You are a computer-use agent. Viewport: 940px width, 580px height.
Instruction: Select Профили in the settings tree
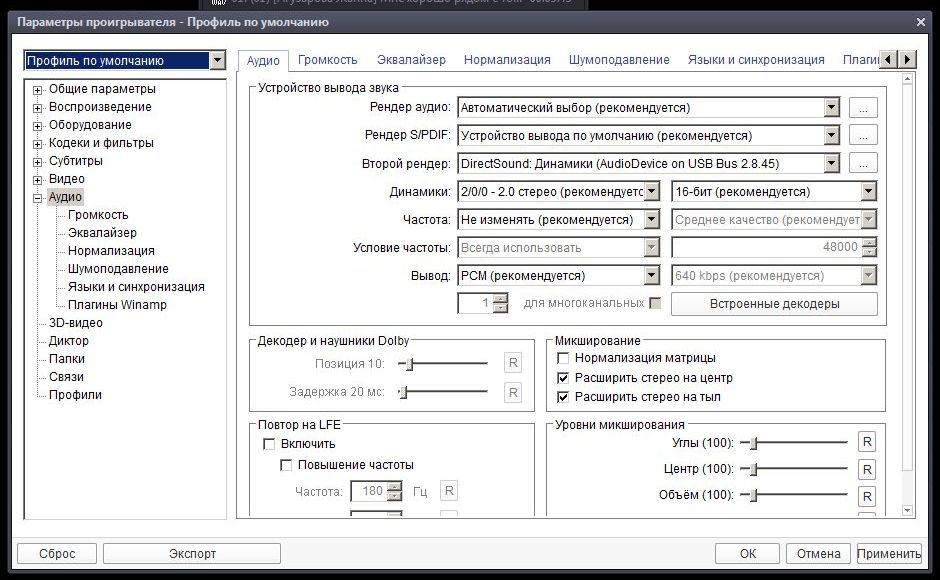point(75,395)
